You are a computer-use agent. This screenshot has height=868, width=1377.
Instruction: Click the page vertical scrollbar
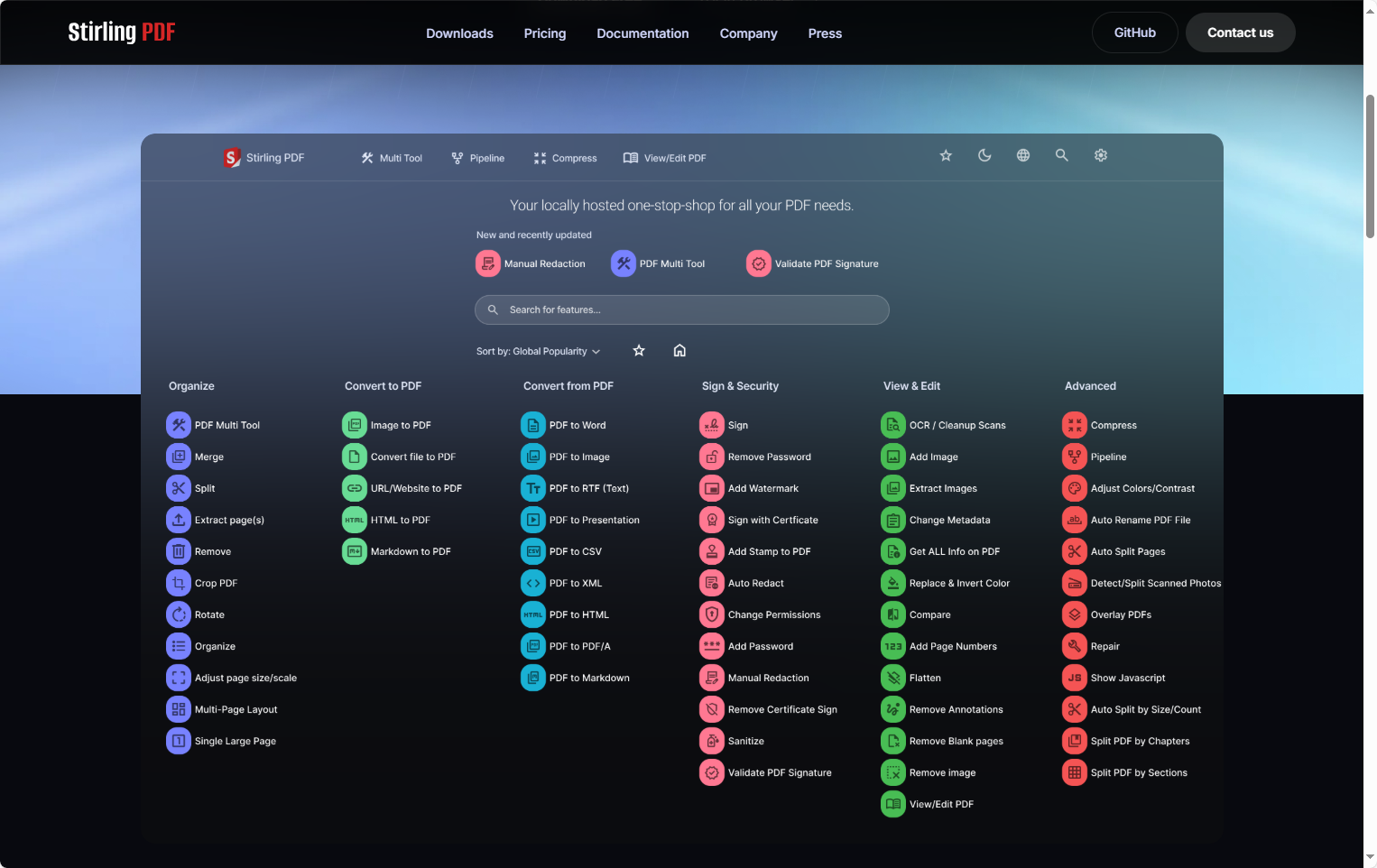point(1370,166)
